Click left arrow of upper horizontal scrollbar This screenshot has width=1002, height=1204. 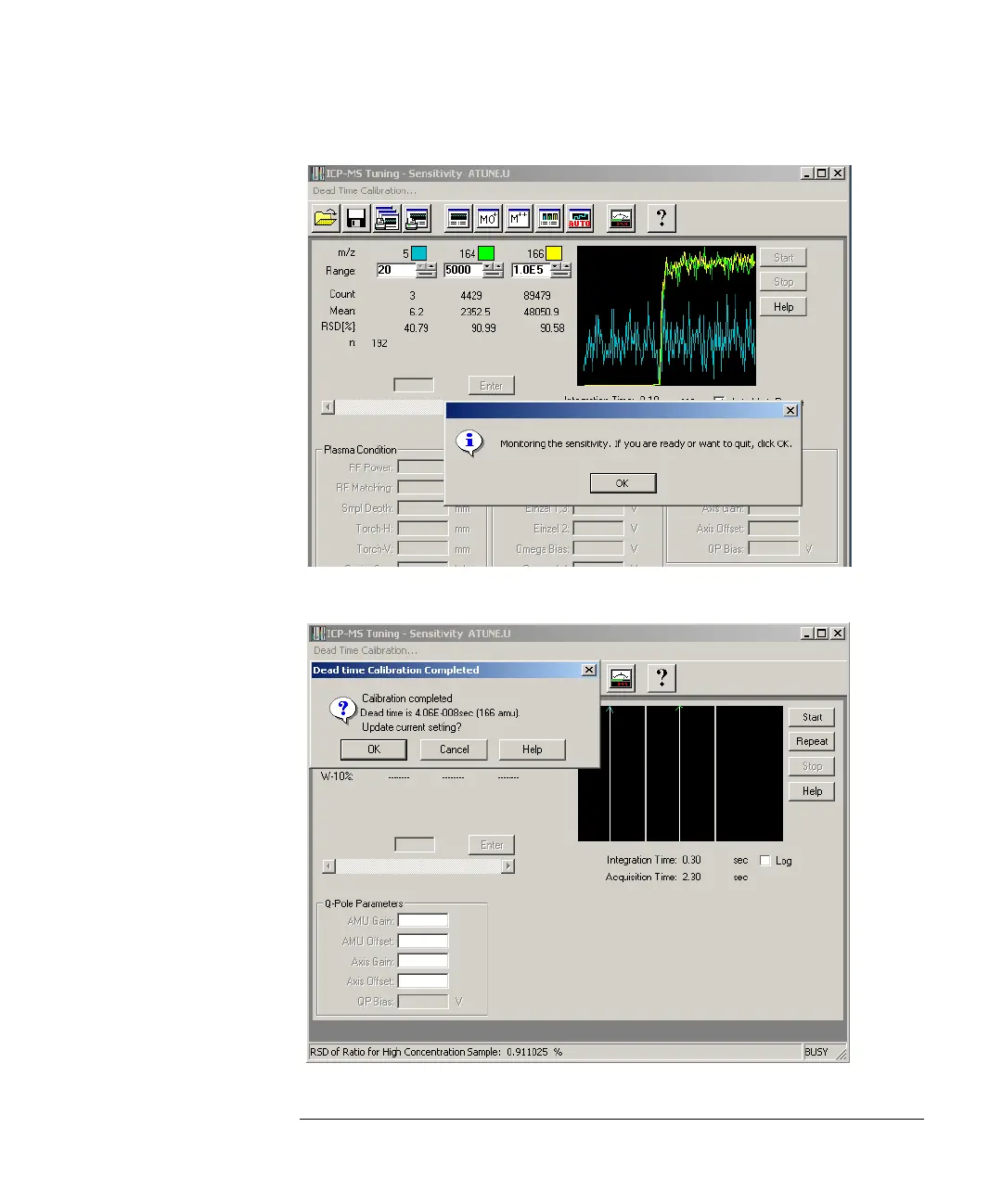coord(328,407)
